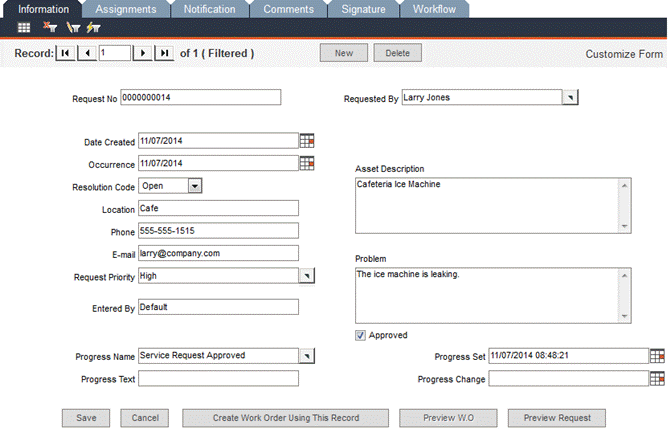Click the Progress Text input field

(x=218, y=378)
